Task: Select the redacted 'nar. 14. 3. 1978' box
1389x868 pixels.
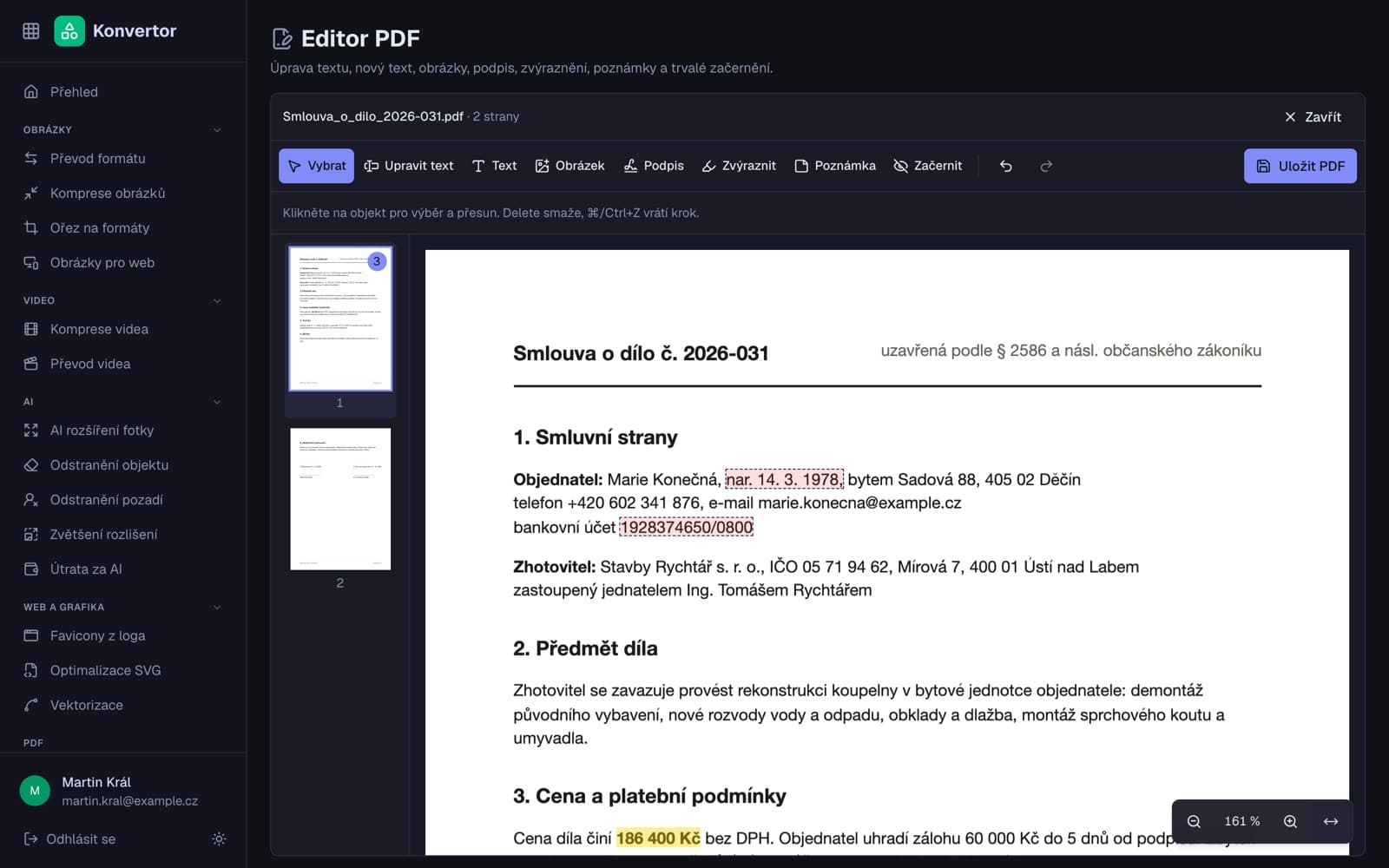Action: tap(784, 479)
